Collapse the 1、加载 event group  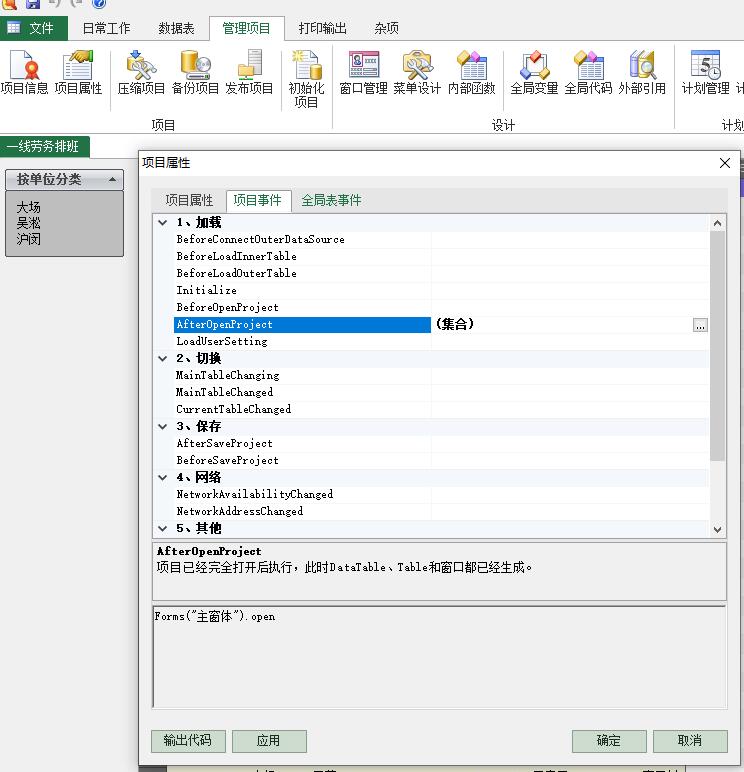163,223
